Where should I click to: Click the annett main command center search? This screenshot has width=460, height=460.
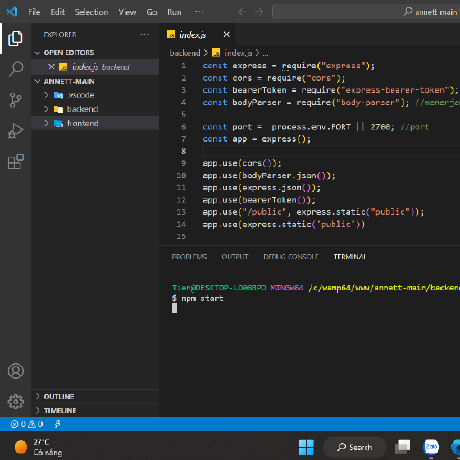click(366, 12)
